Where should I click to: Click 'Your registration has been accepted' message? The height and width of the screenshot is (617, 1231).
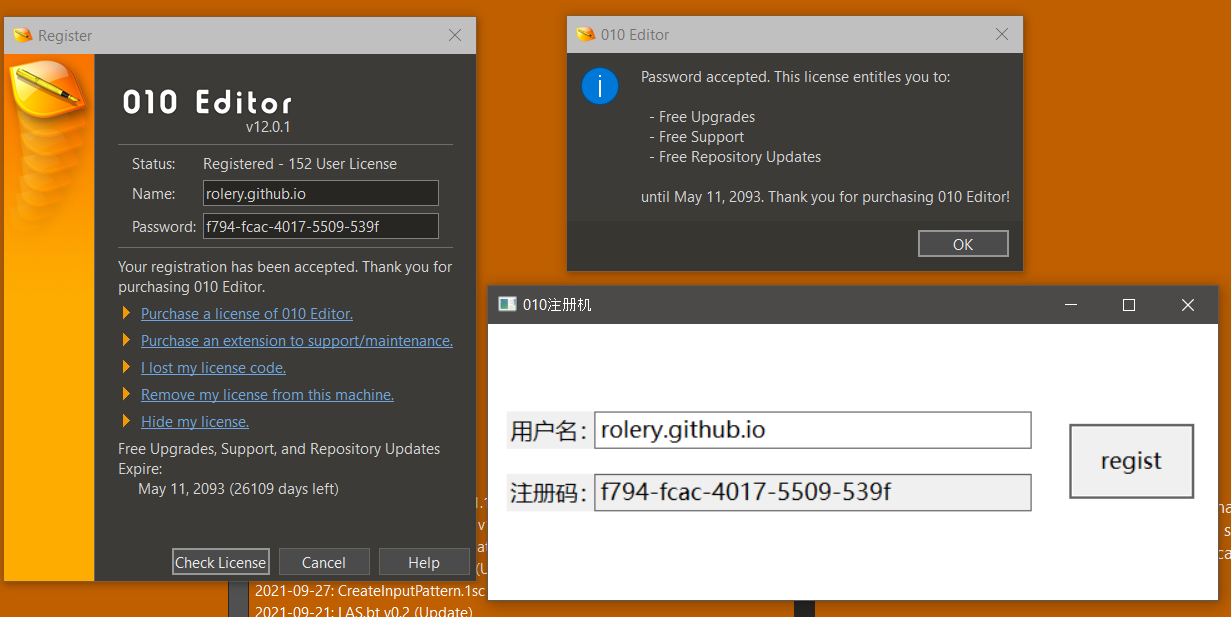[285, 277]
